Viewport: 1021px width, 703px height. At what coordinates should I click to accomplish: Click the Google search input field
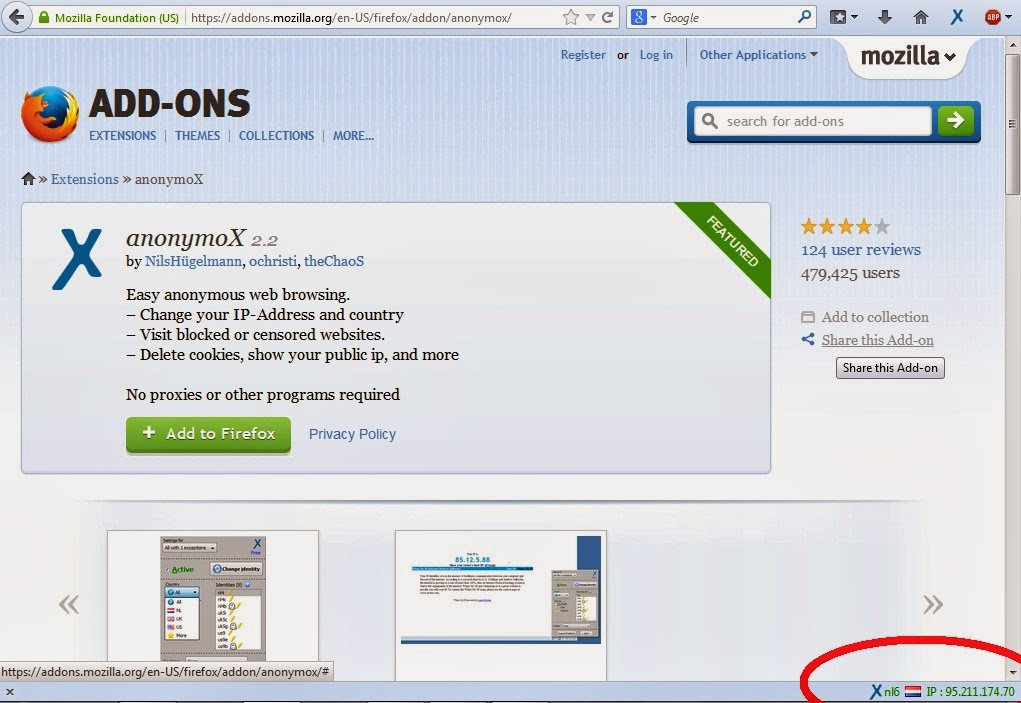pos(728,18)
